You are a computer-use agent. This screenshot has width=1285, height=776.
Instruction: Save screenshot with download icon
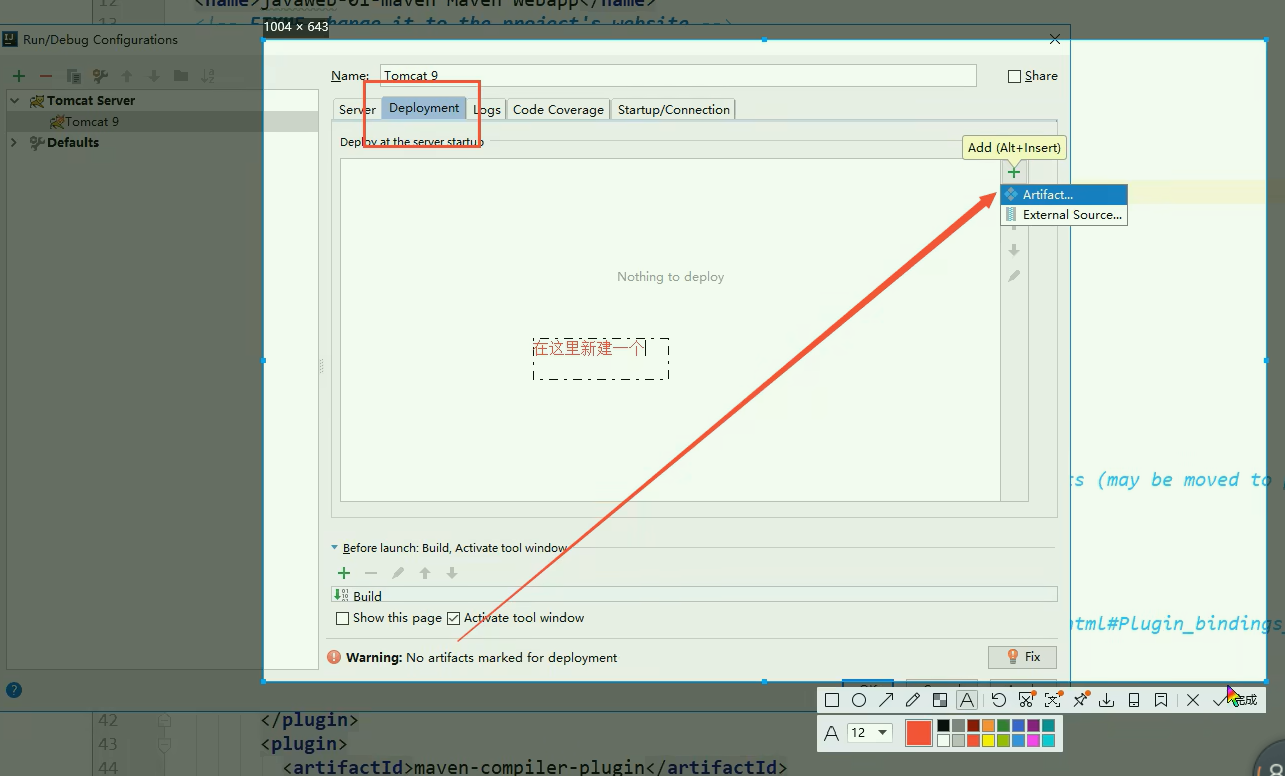[1107, 700]
